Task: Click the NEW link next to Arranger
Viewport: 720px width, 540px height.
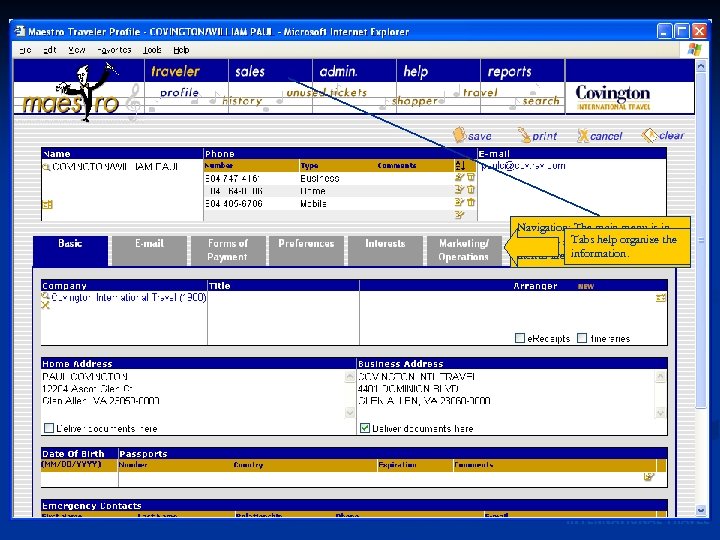Action: 585,286
